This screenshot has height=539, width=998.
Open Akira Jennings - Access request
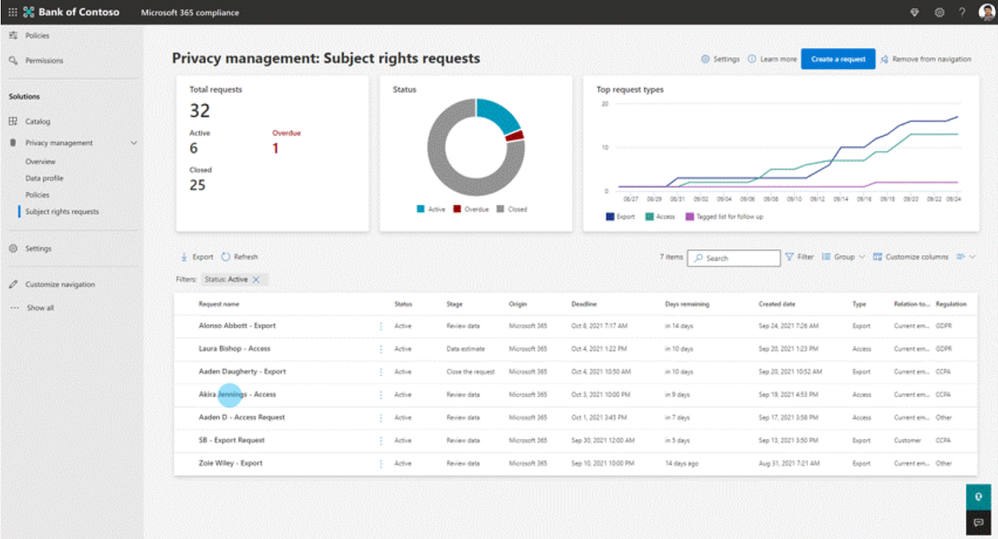coord(237,395)
